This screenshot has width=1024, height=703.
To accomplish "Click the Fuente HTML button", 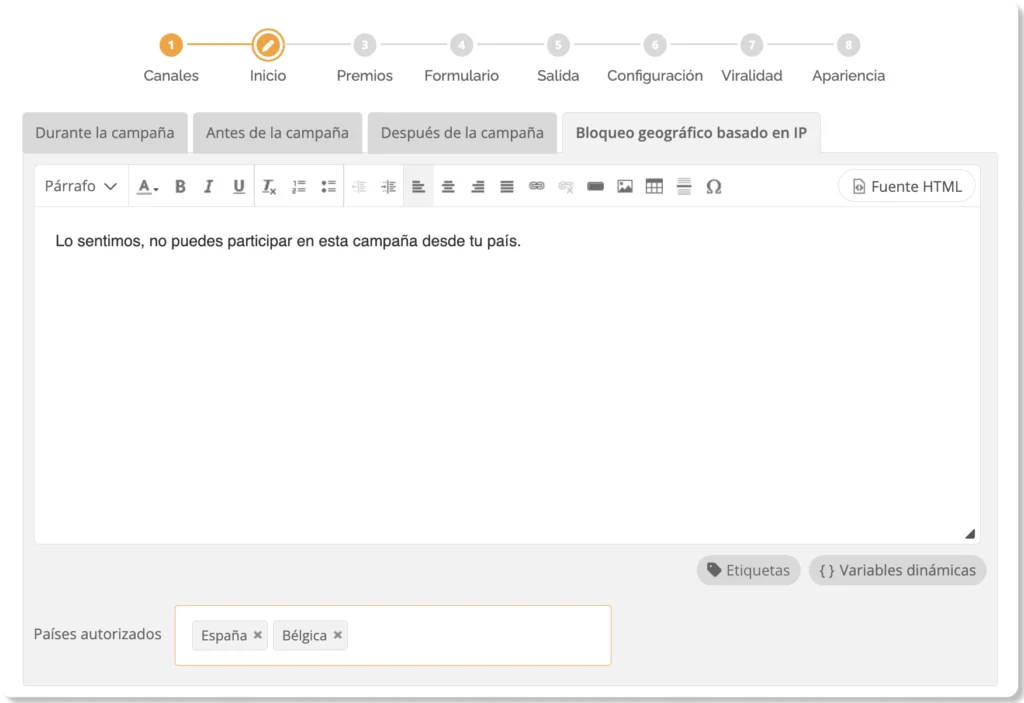I will coord(906,186).
